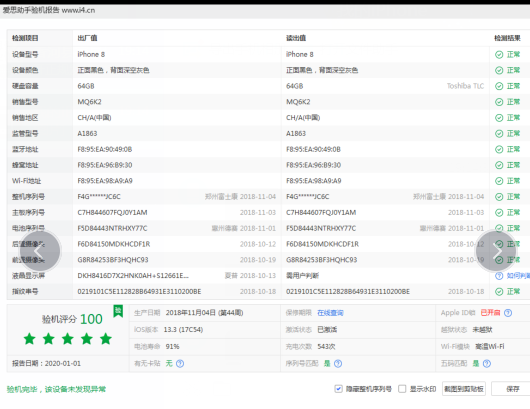Click the 出厂值 column header
The height and width of the screenshot is (409, 530).
[x=87, y=38]
